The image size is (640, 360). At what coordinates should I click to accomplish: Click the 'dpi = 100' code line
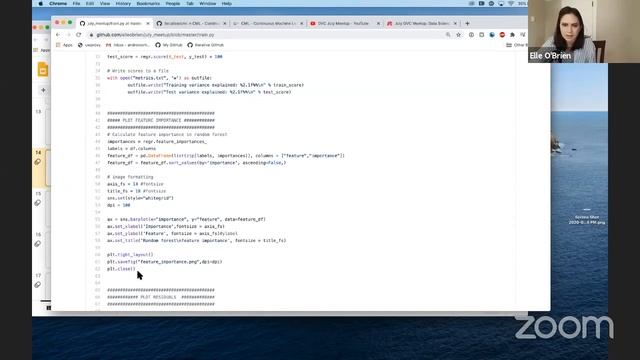pyautogui.click(x=118, y=205)
